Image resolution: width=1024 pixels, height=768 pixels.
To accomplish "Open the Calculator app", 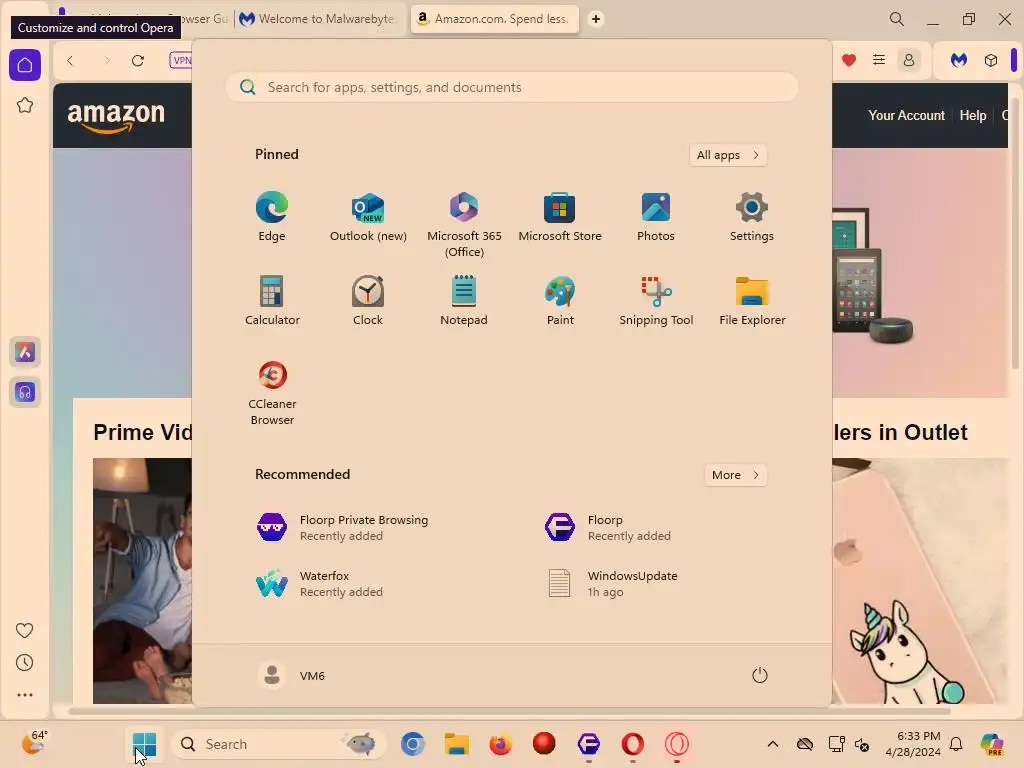I will click(x=272, y=301).
